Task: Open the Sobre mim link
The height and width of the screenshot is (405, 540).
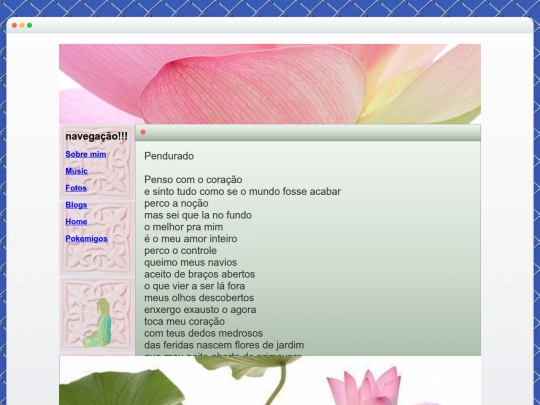Action: [86, 154]
